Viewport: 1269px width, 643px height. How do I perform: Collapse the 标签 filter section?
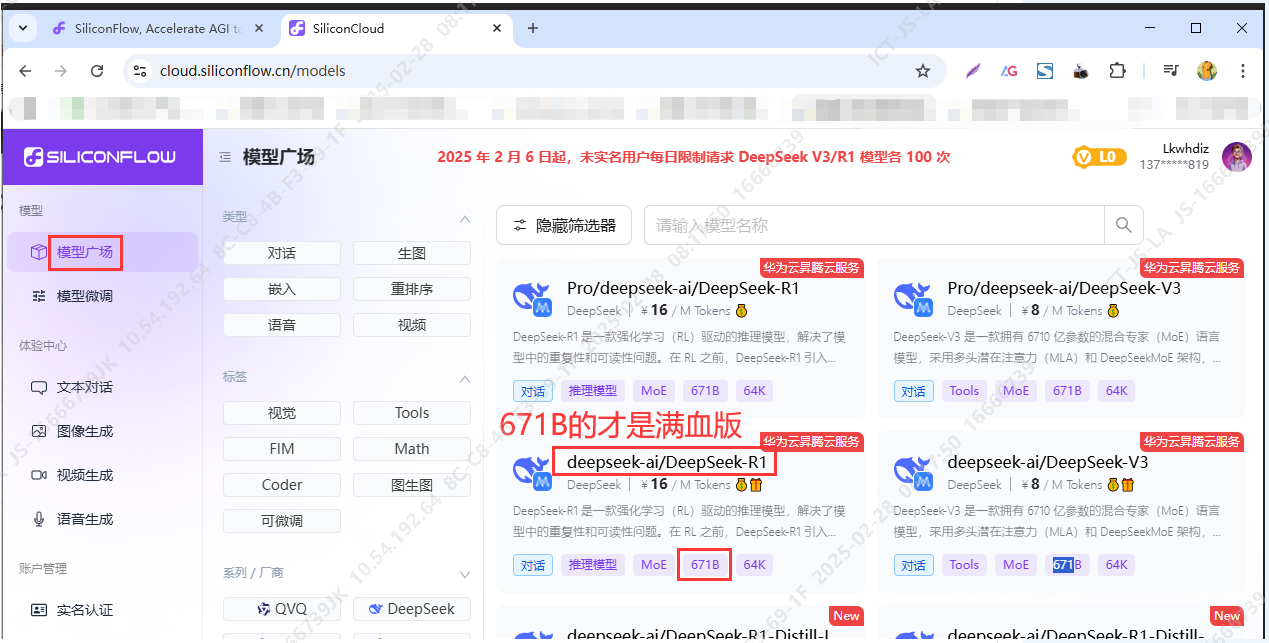click(464, 378)
